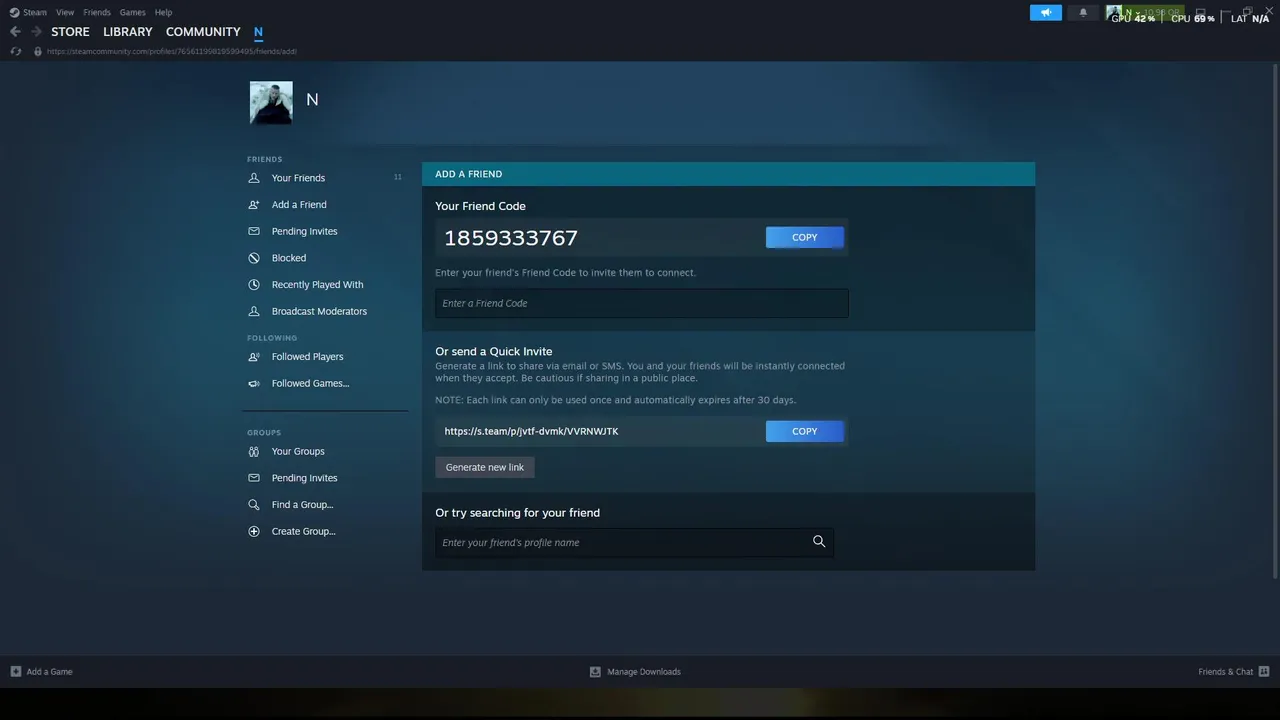Open the Steam menu
The height and width of the screenshot is (720, 1280).
[x=29, y=12]
